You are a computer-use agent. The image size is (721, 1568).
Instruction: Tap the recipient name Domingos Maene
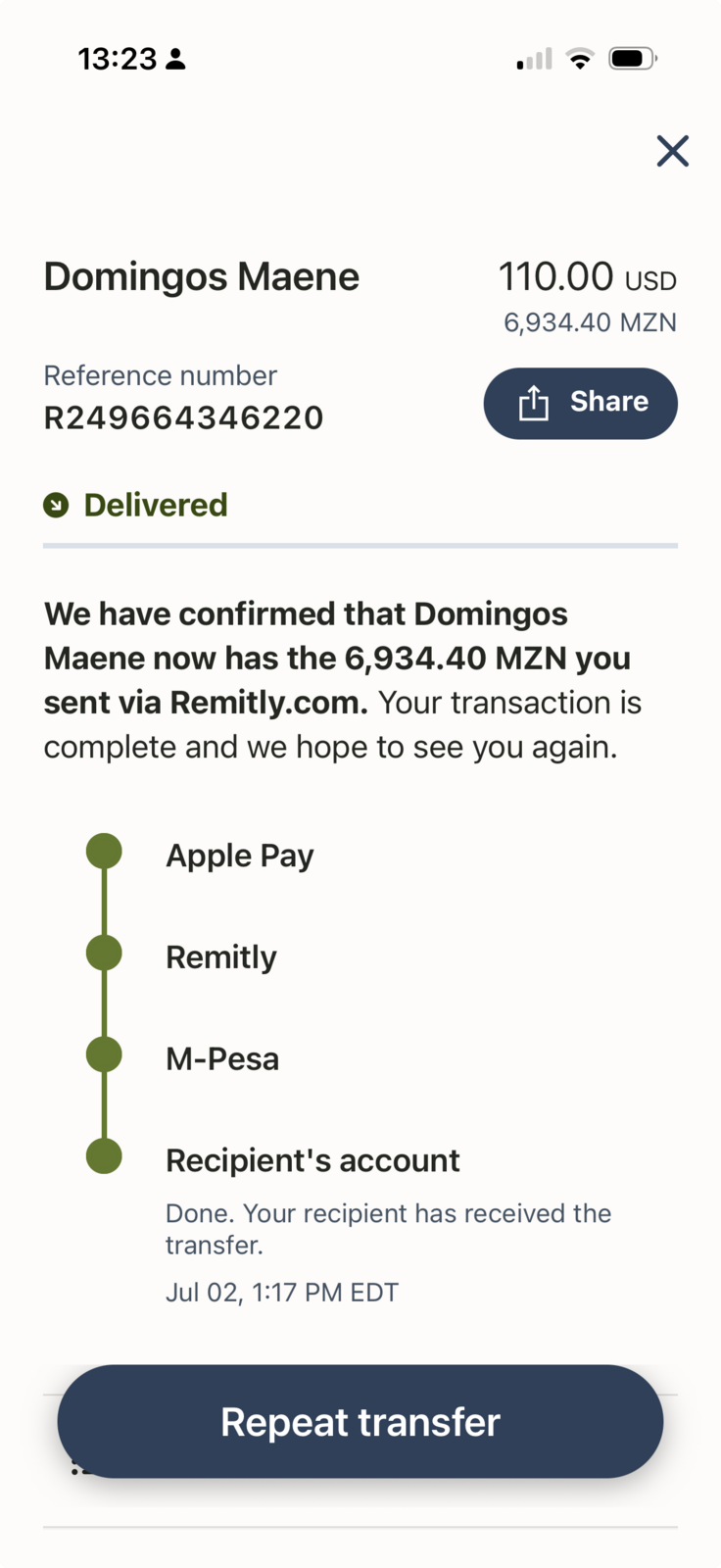(202, 277)
